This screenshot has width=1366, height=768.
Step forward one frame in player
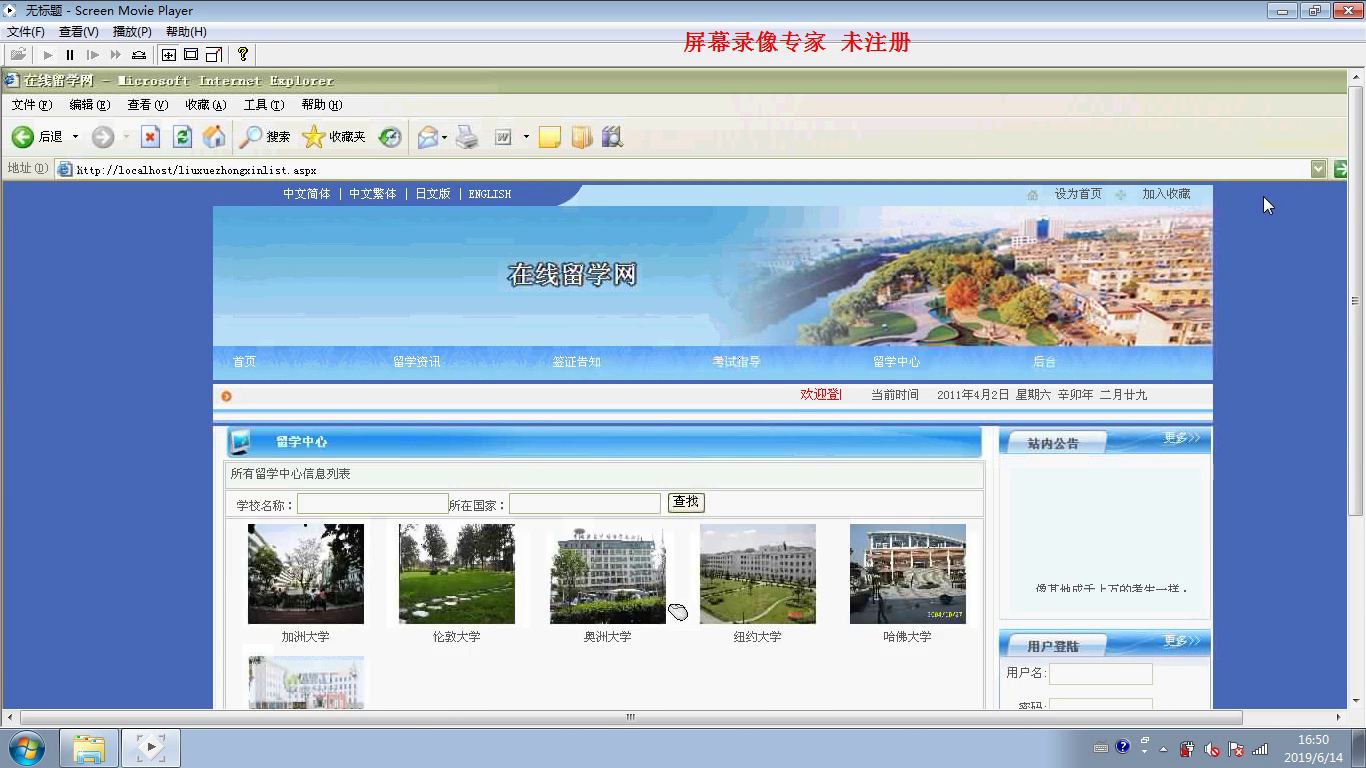(x=93, y=55)
